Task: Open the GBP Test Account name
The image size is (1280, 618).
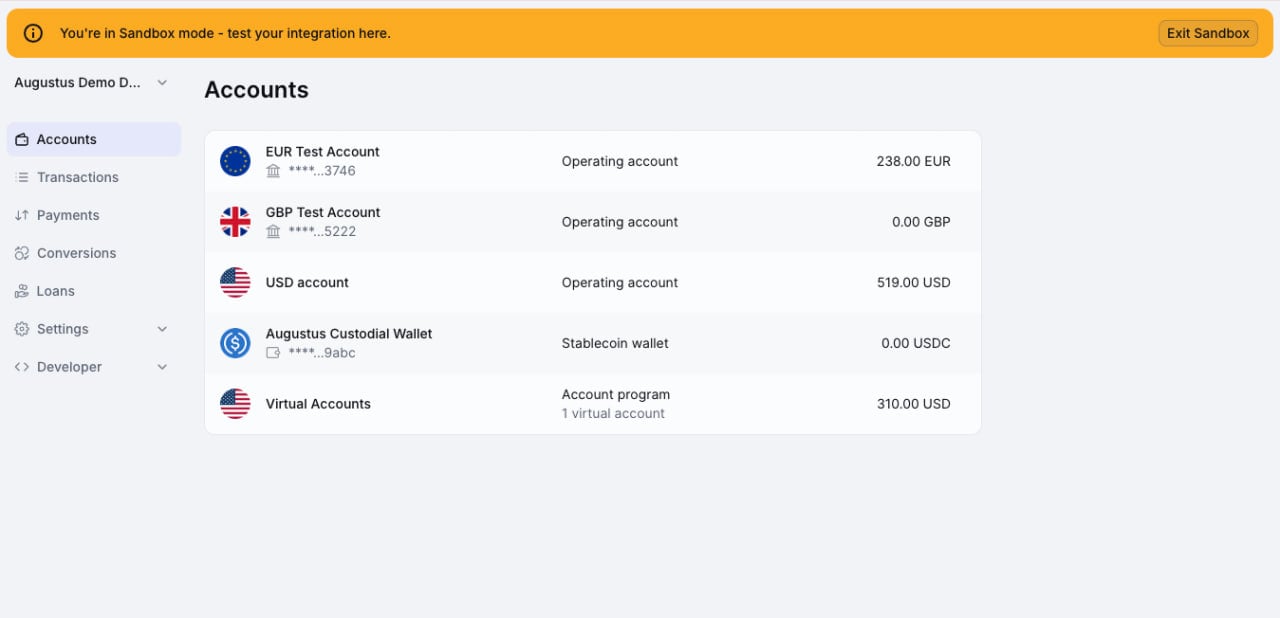Action: pyautogui.click(x=323, y=212)
